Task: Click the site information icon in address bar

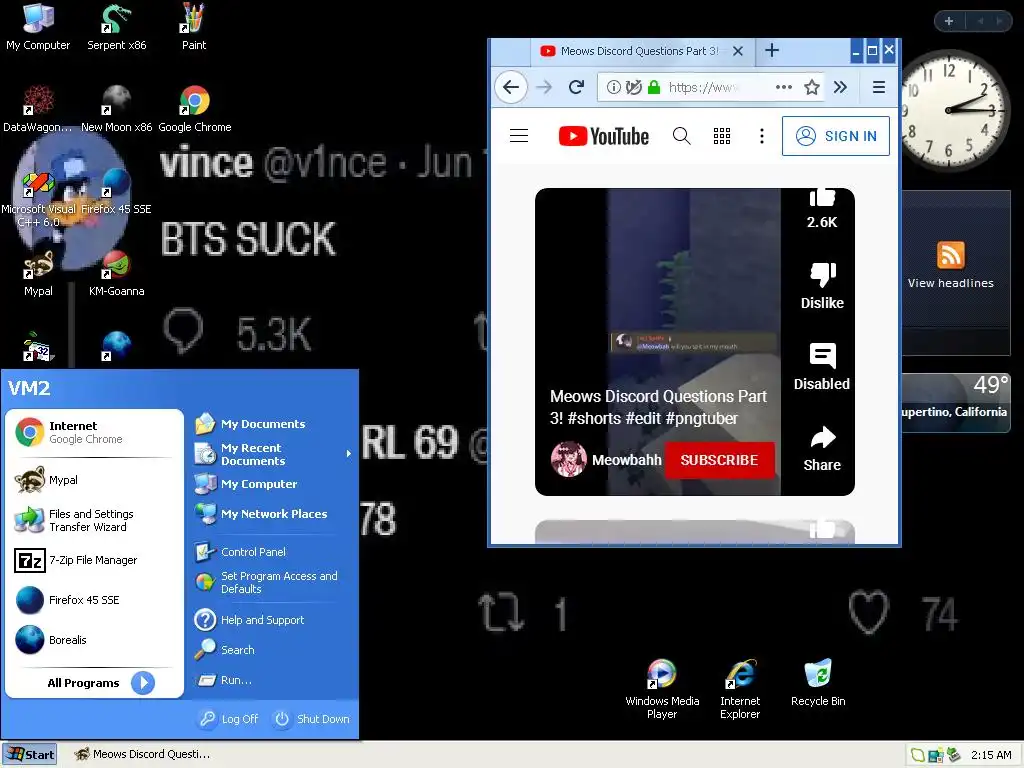Action: (613, 87)
